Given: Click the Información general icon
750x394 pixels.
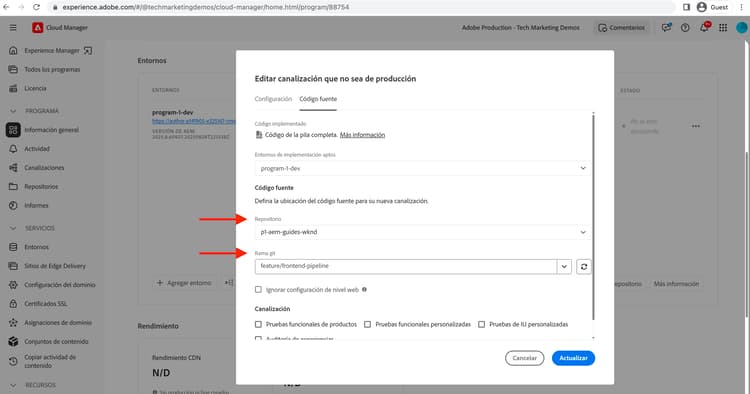Looking at the screenshot, I should pos(13,130).
